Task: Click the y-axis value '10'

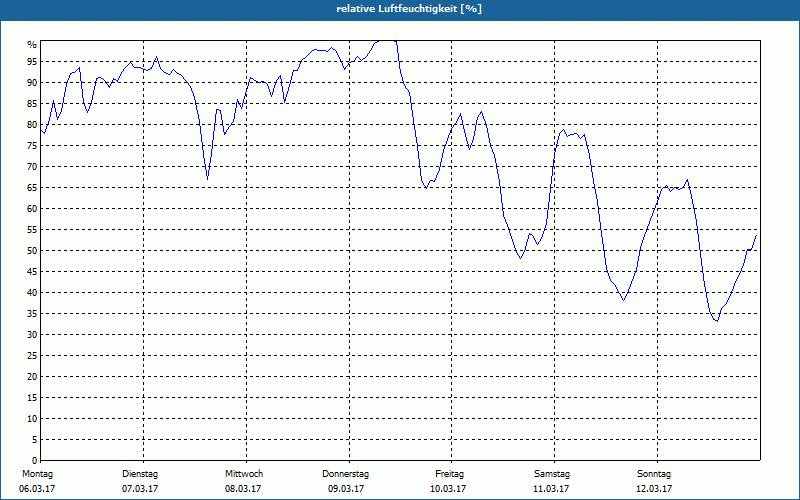Action: click(x=32, y=419)
